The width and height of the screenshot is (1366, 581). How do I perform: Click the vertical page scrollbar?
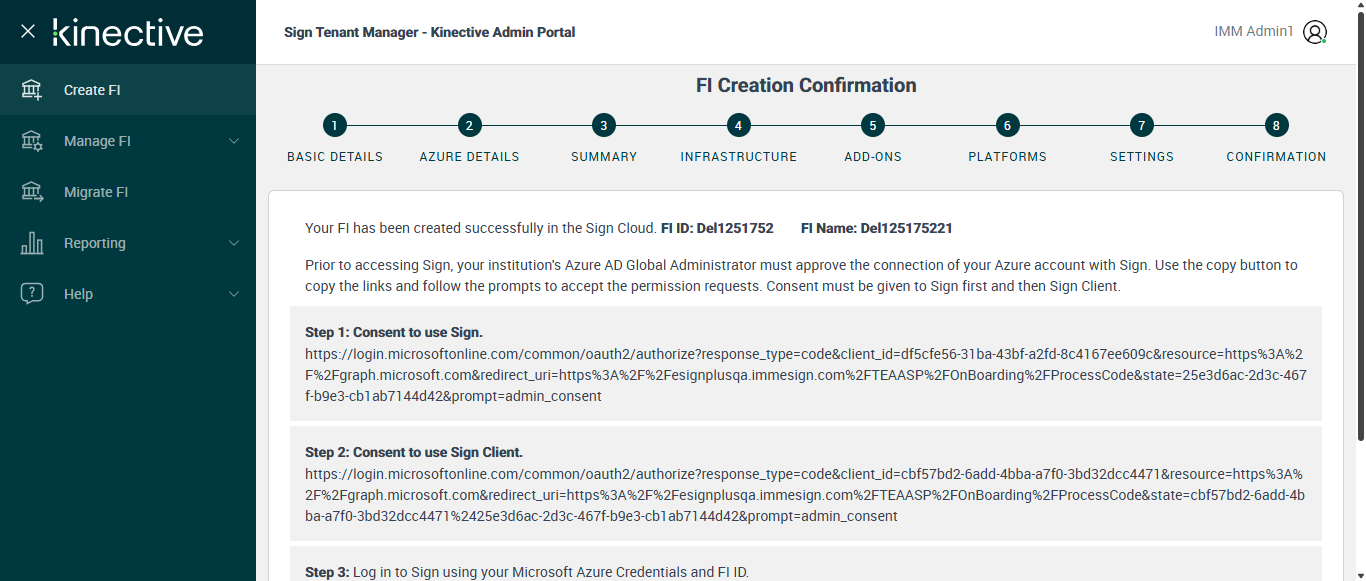(x=1360, y=220)
